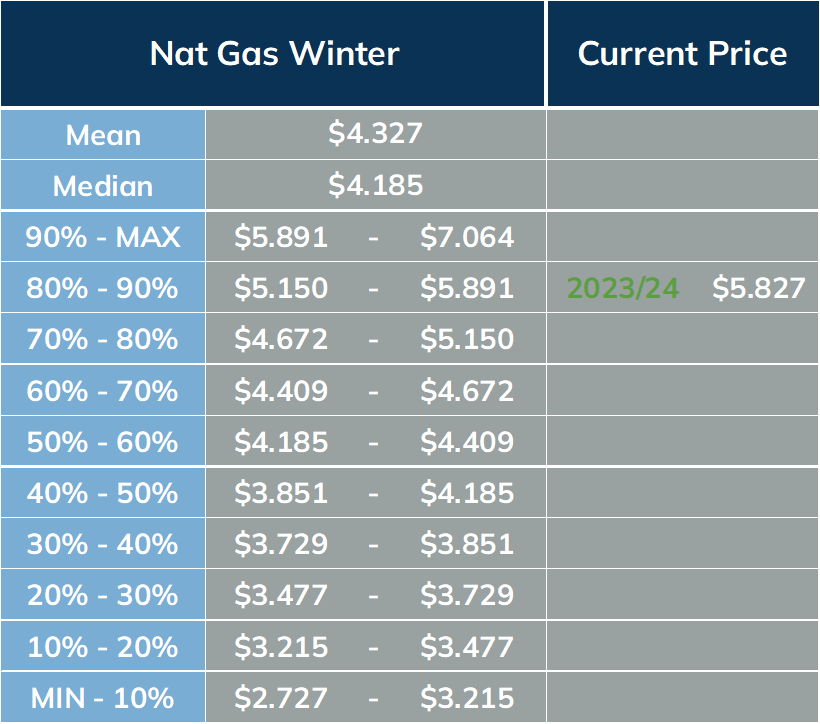Select the 50% - 60% label

coord(102,442)
